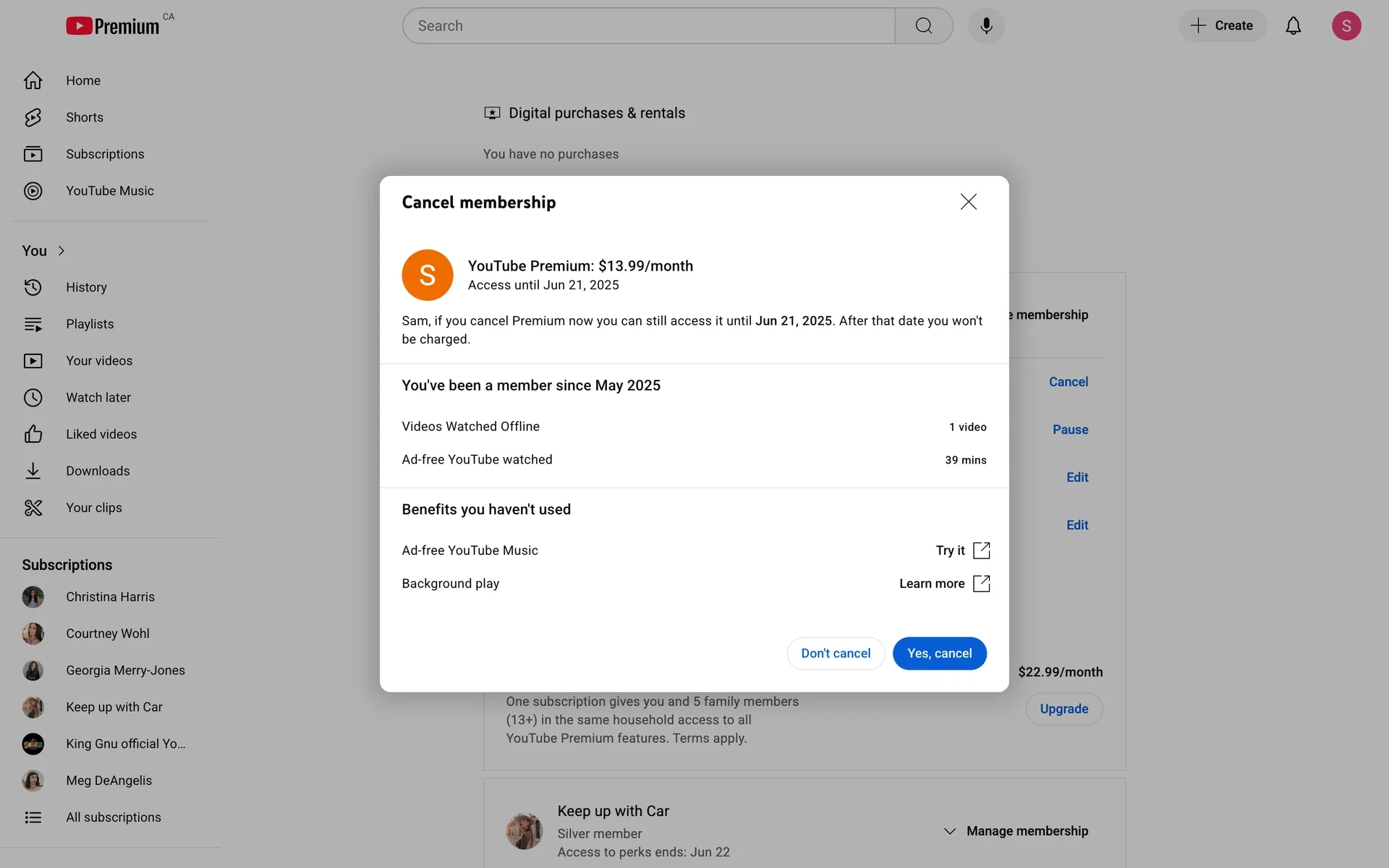Image resolution: width=1389 pixels, height=868 pixels.
Task: Expand Manage membership for Keep up with Car
Action: pos(1016,831)
